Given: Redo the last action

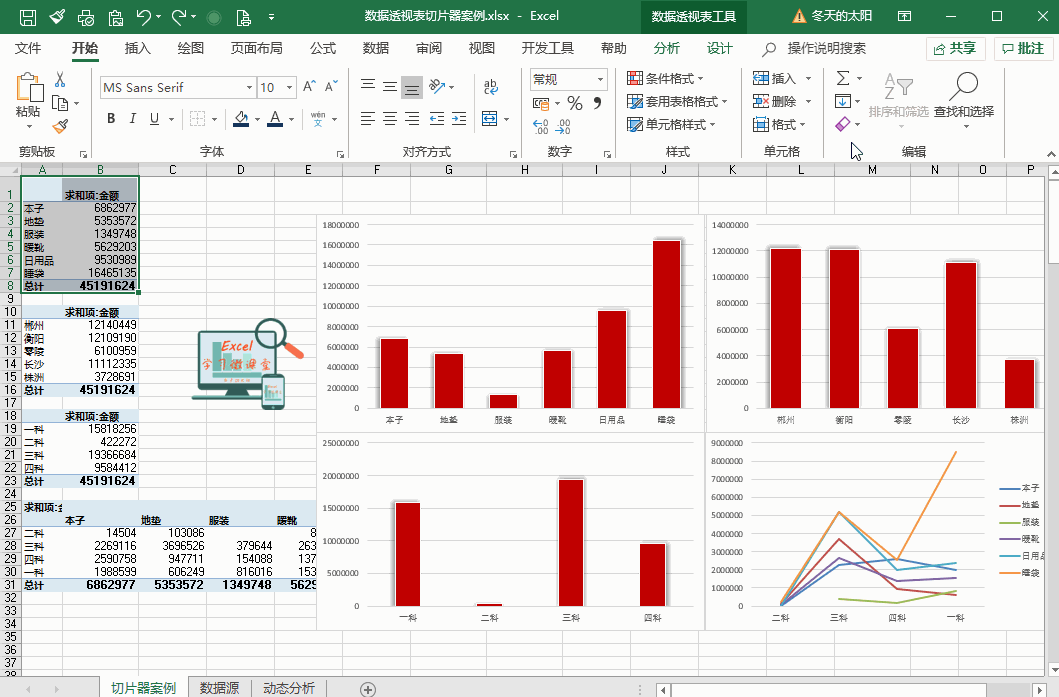Looking at the screenshot, I should [x=178, y=16].
